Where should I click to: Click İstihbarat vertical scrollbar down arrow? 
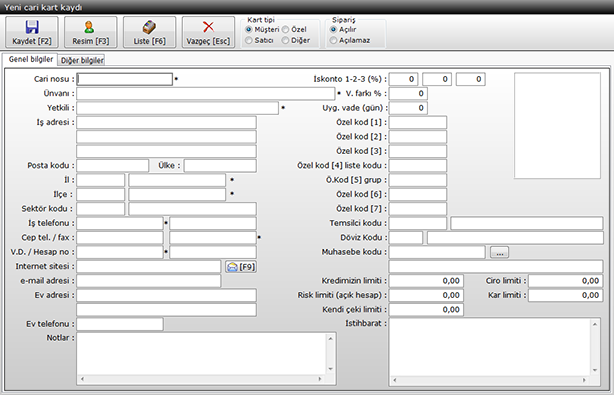595,370
